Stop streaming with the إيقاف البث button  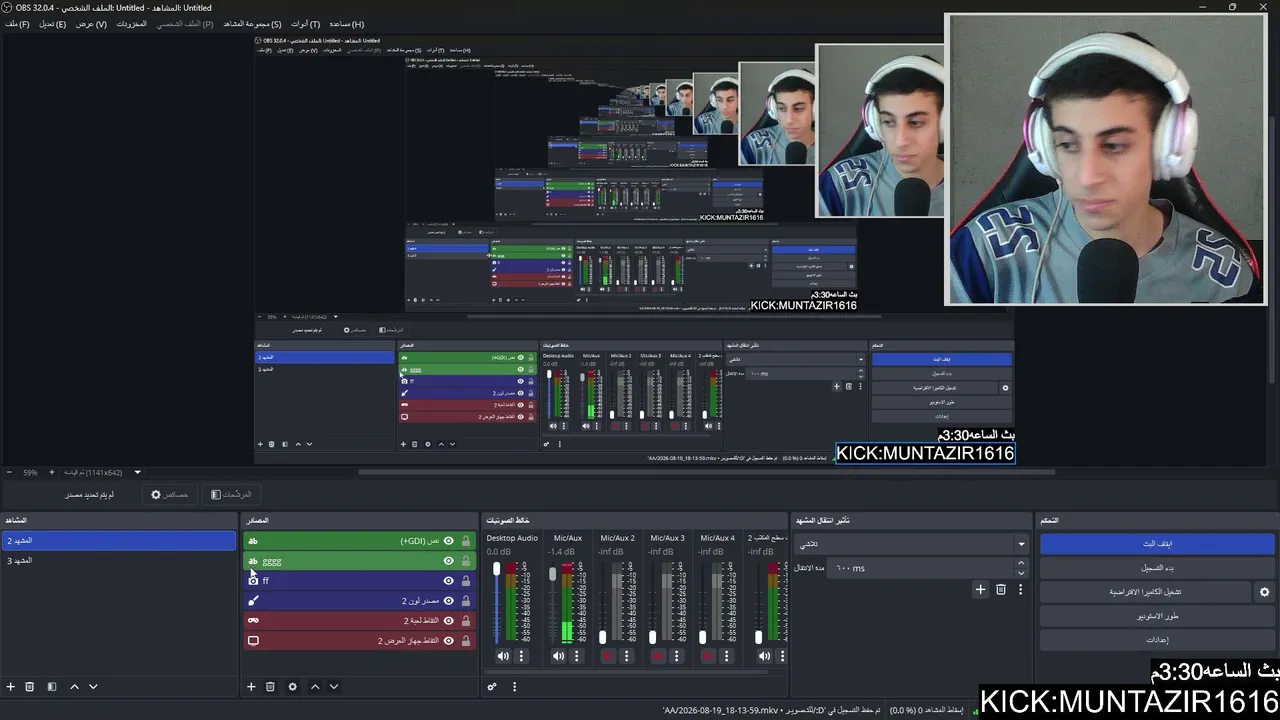pyautogui.click(x=1157, y=544)
